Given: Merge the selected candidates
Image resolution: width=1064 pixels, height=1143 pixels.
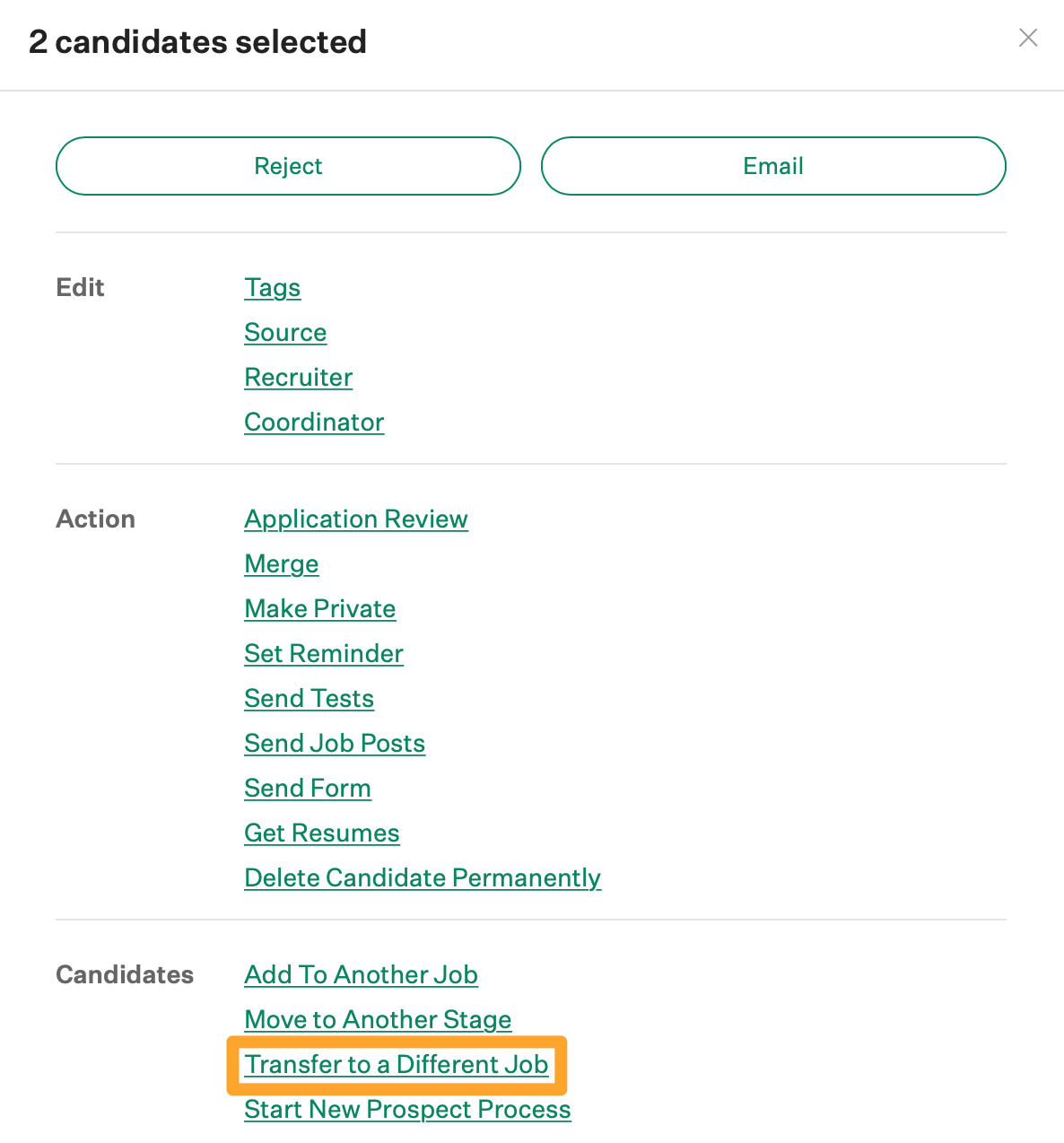Looking at the screenshot, I should click(282, 564).
